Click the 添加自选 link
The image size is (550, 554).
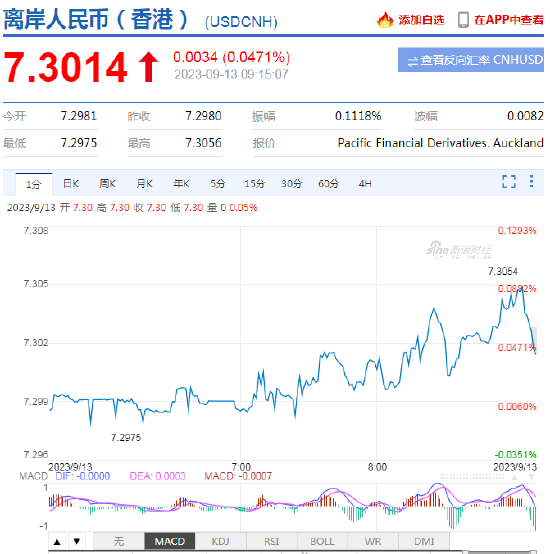coord(421,20)
